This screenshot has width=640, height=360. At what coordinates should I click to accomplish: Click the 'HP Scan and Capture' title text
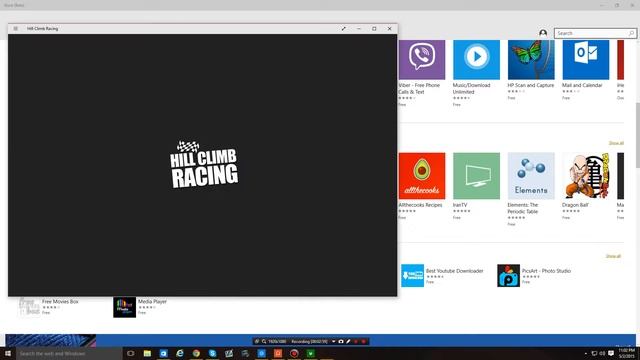(531, 85)
